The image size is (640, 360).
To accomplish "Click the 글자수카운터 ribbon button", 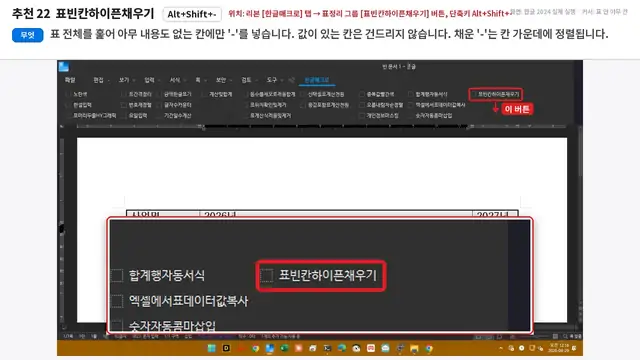I will pyautogui.click(x=174, y=105).
